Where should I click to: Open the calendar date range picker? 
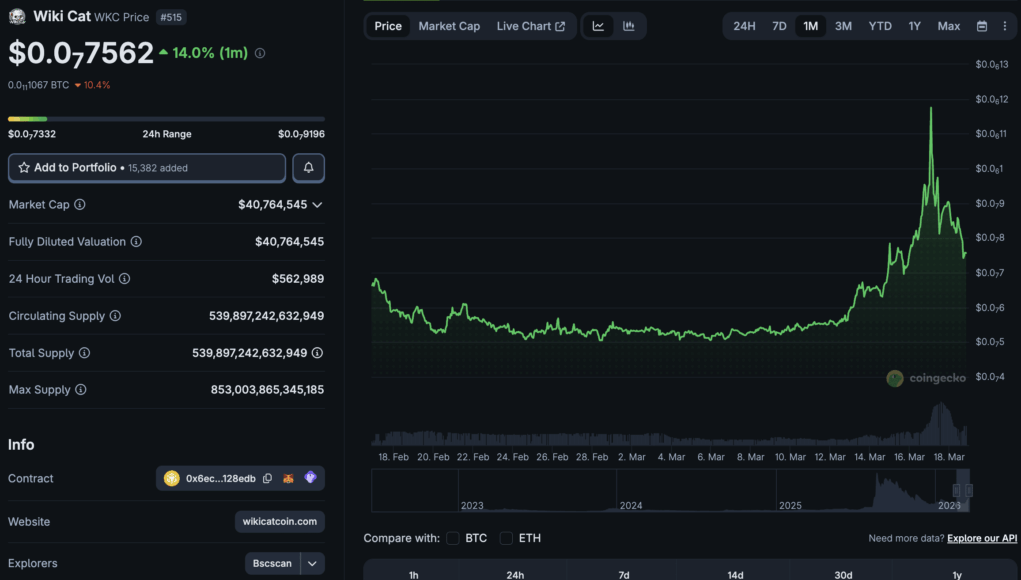pos(982,26)
